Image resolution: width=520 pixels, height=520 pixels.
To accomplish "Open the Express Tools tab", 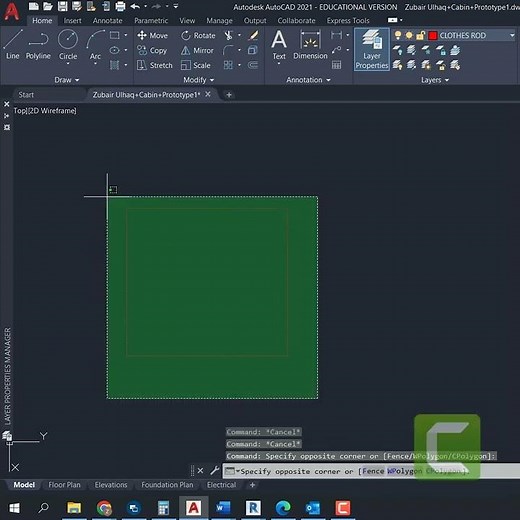I will [x=348, y=21].
